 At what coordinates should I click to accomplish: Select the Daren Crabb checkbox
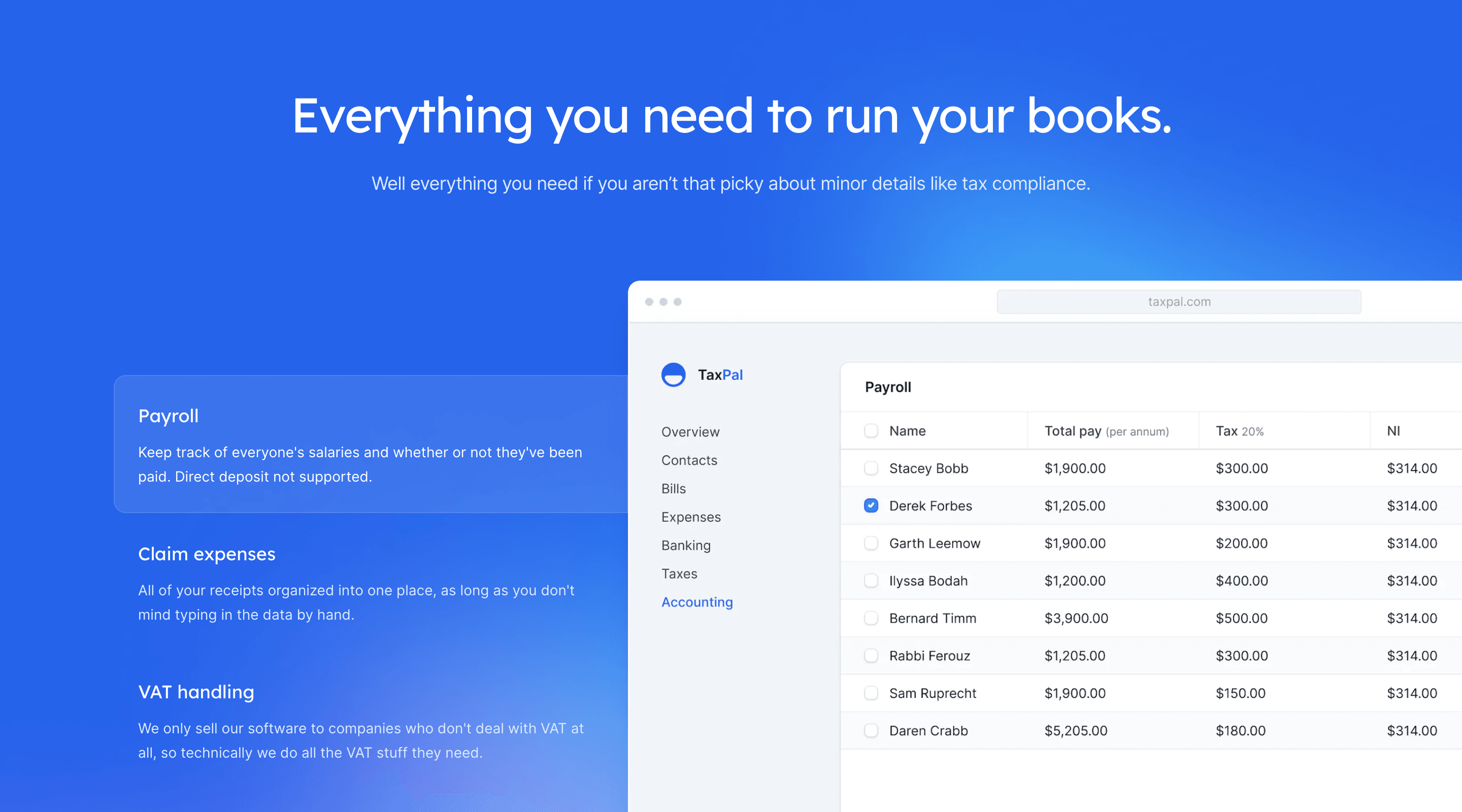(x=871, y=730)
